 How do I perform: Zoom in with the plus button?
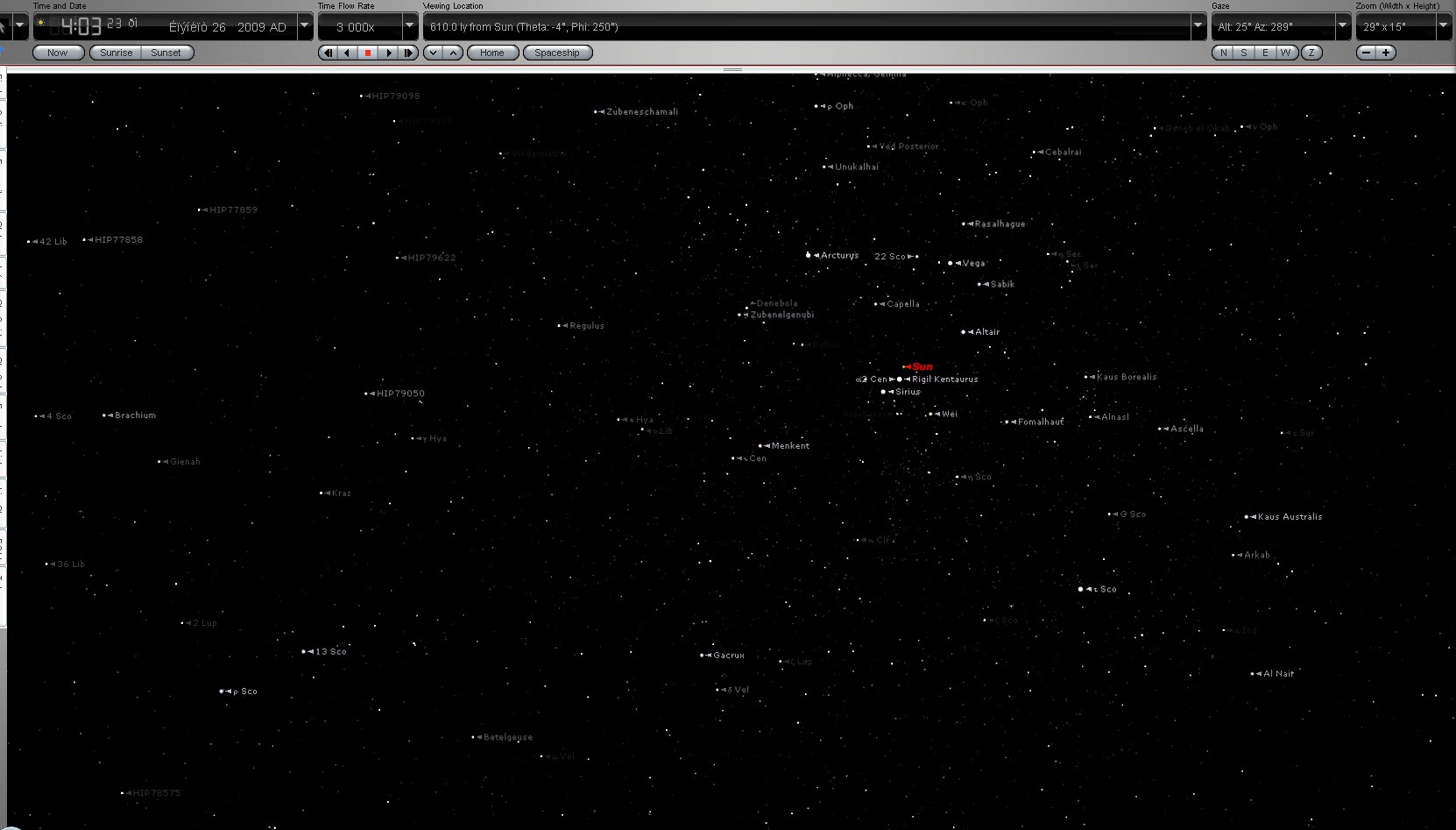(x=1386, y=53)
